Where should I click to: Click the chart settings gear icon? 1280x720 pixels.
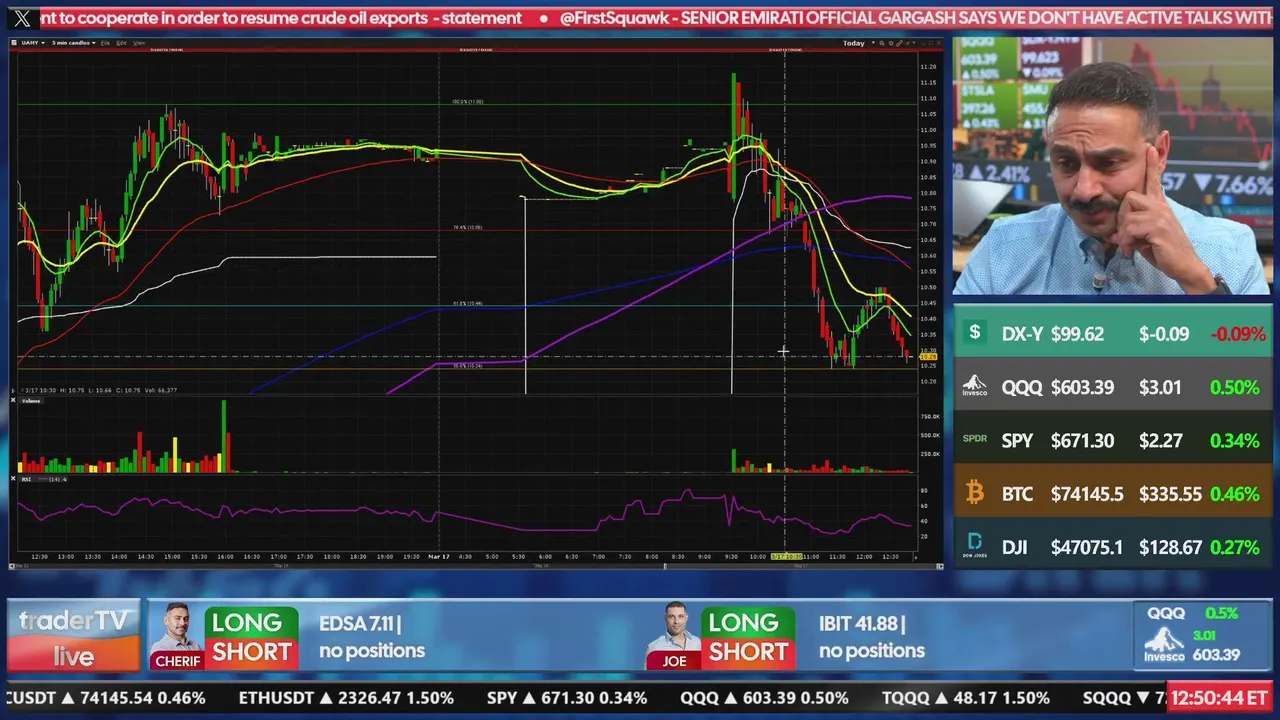point(891,43)
